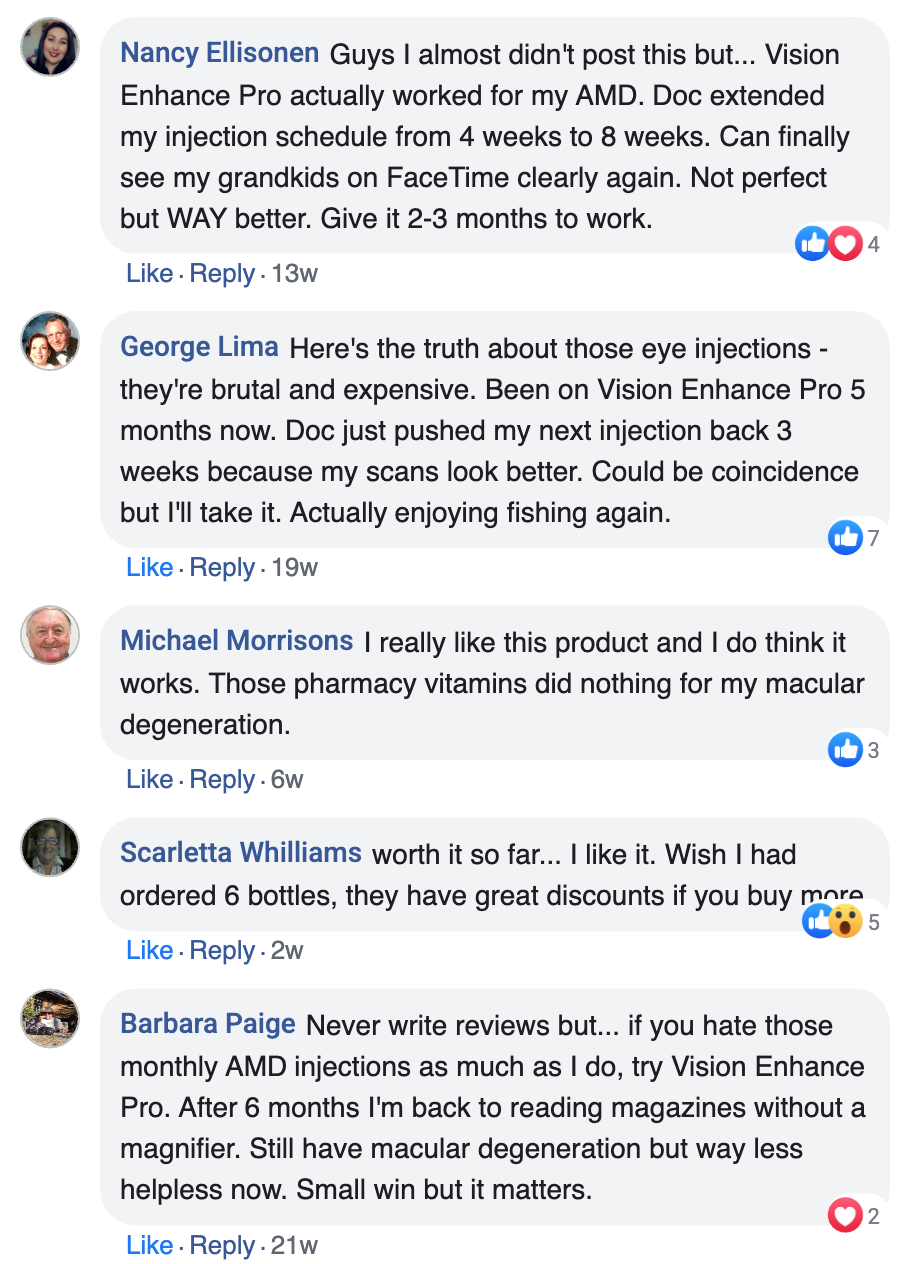Reply to Scarletta Whilliams' comment
Screen dimensions: 909x1264
tap(222, 950)
